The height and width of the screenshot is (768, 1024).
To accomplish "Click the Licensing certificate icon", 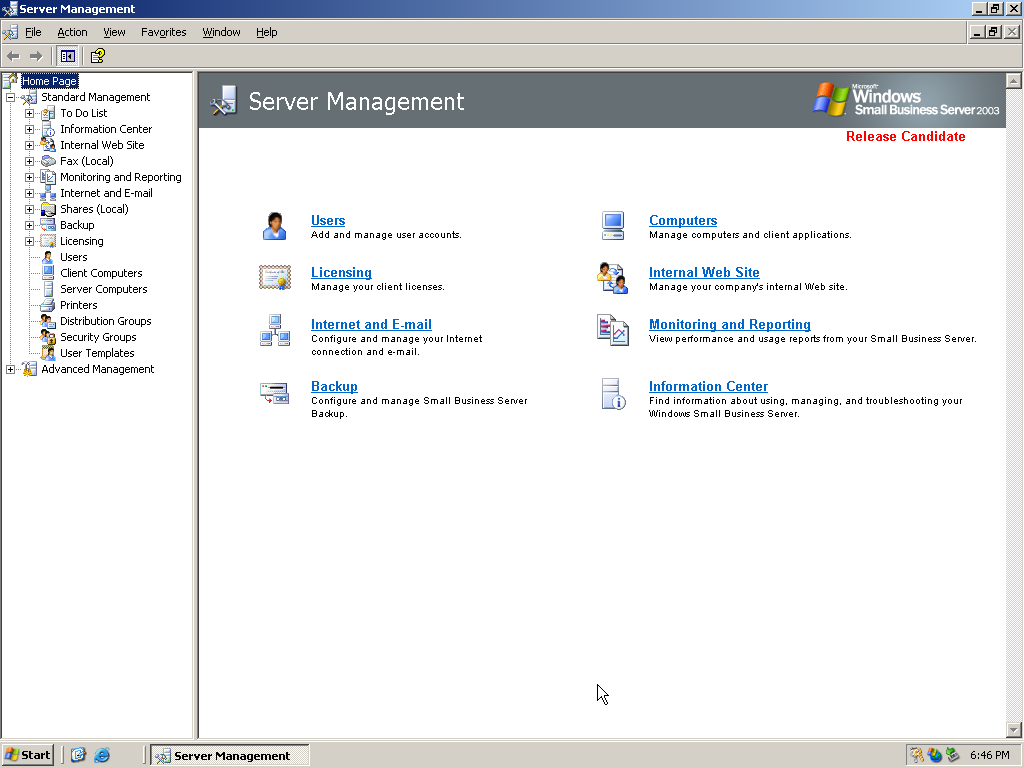I will tap(274, 278).
